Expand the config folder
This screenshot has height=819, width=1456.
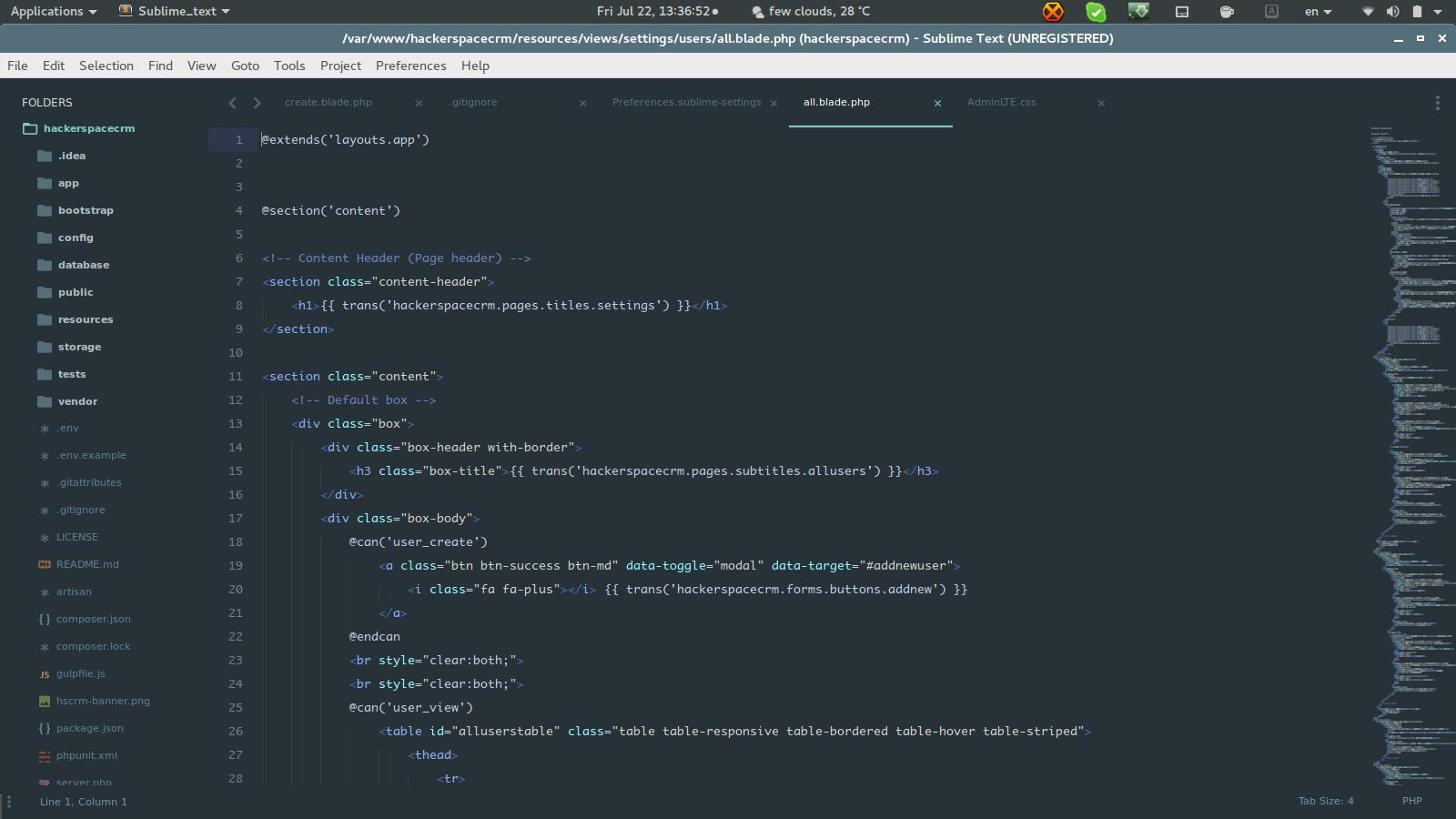click(x=76, y=238)
